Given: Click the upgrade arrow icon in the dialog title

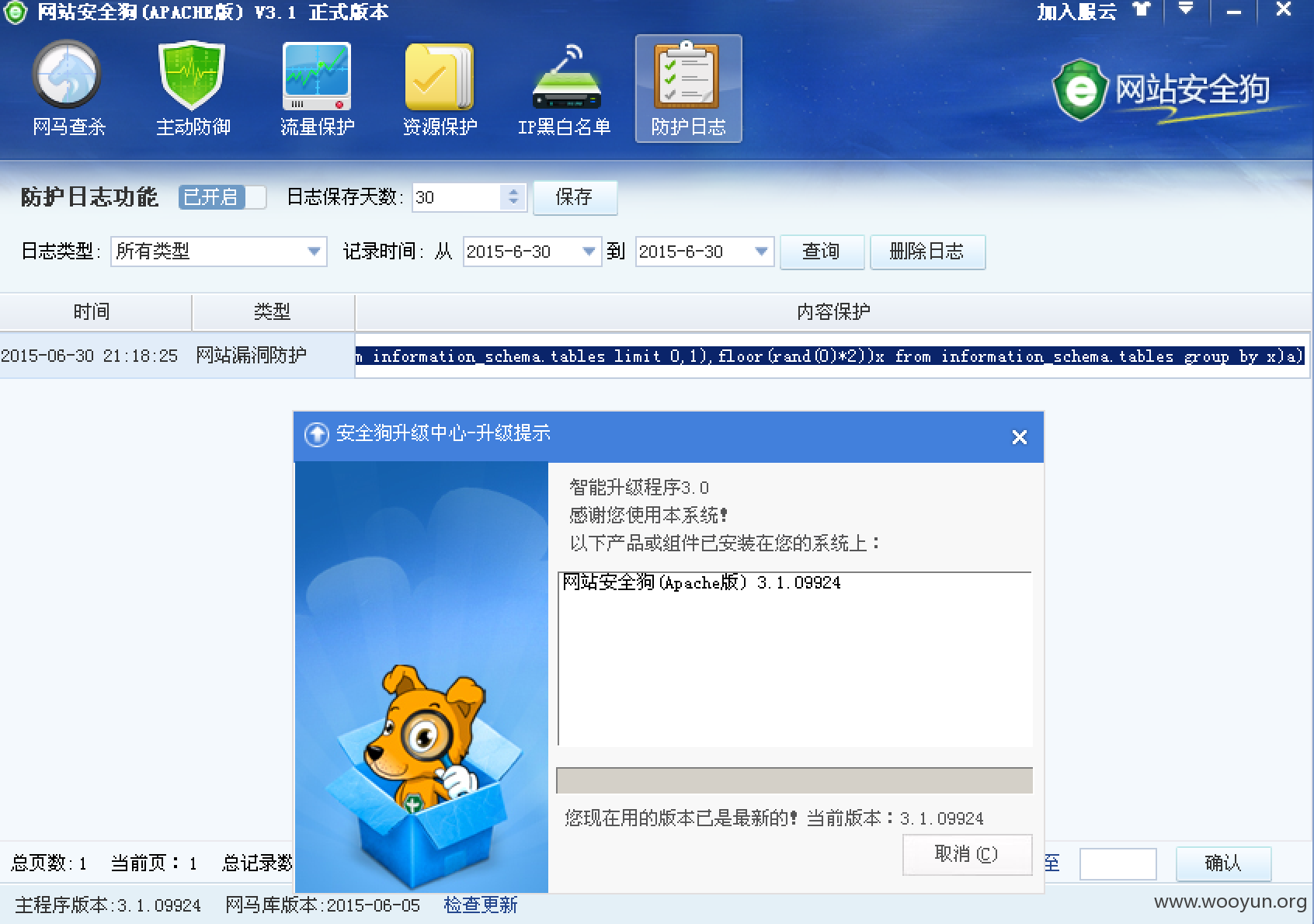Looking at the screenshot, I should 316,435.
